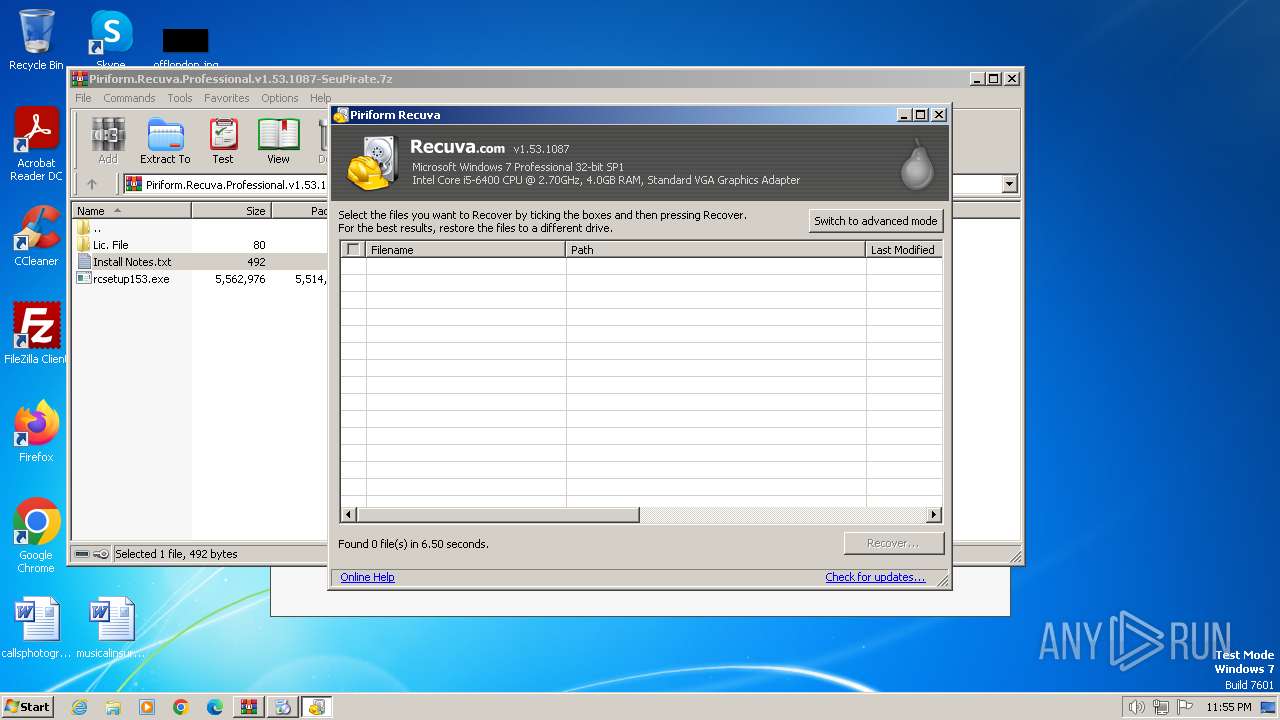Click the Test archive toolbar icon
Viewport: 1280px width, 720px height.
coord(223,141)
